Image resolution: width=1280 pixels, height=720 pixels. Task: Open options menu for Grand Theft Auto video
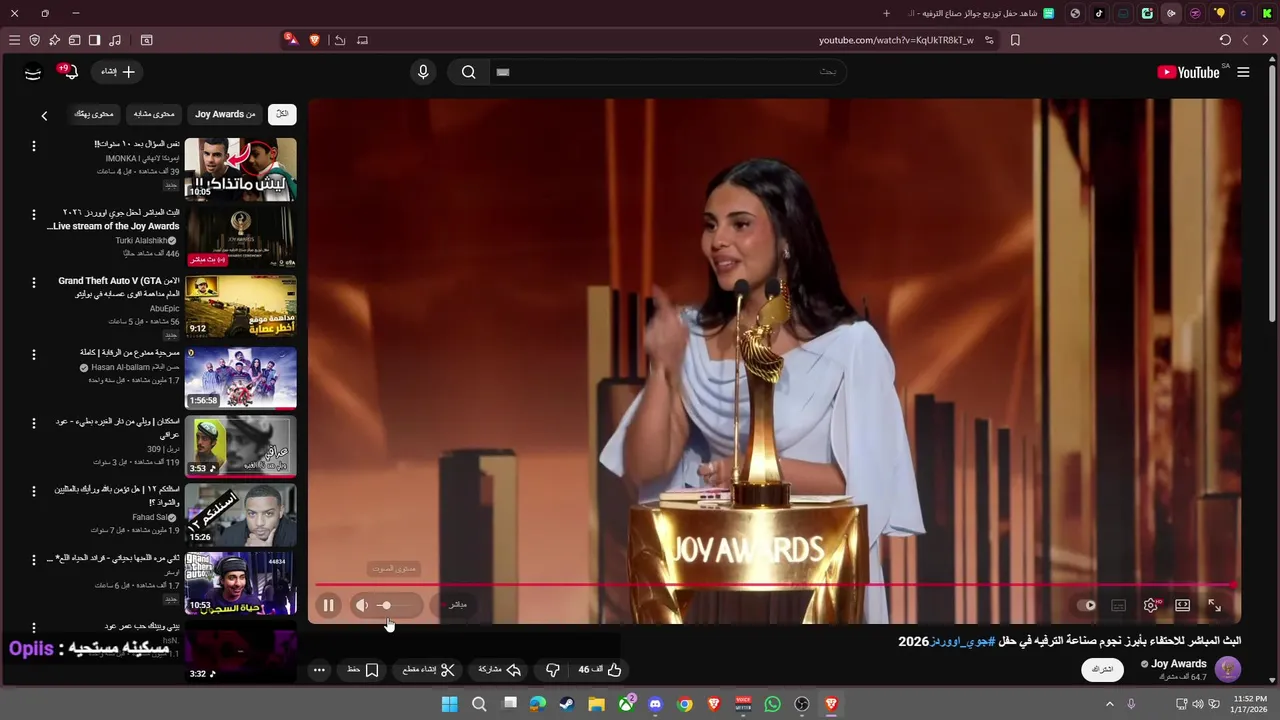(33, 284)
